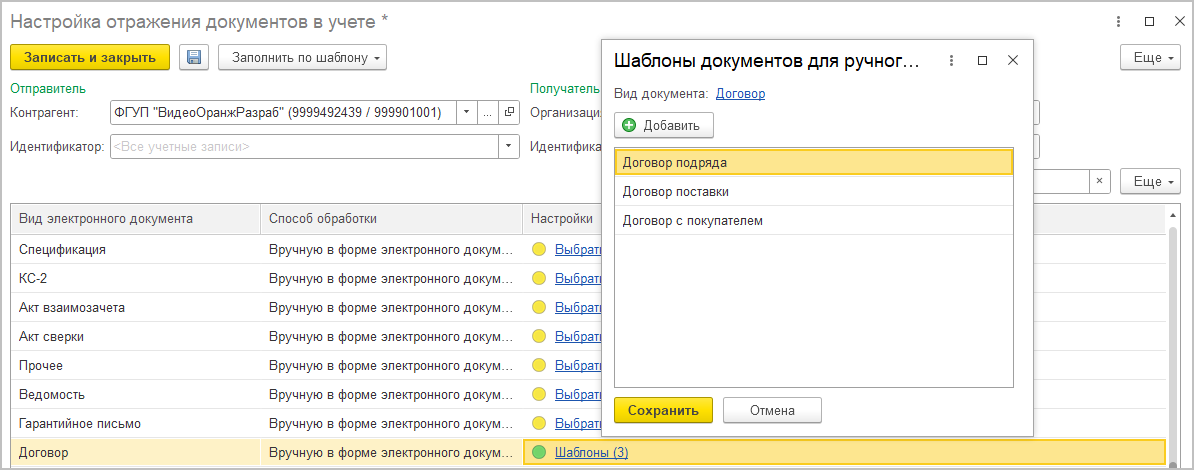
Task: Cancel the dialog with the Отмена button
Action: (x=771, y=410)
